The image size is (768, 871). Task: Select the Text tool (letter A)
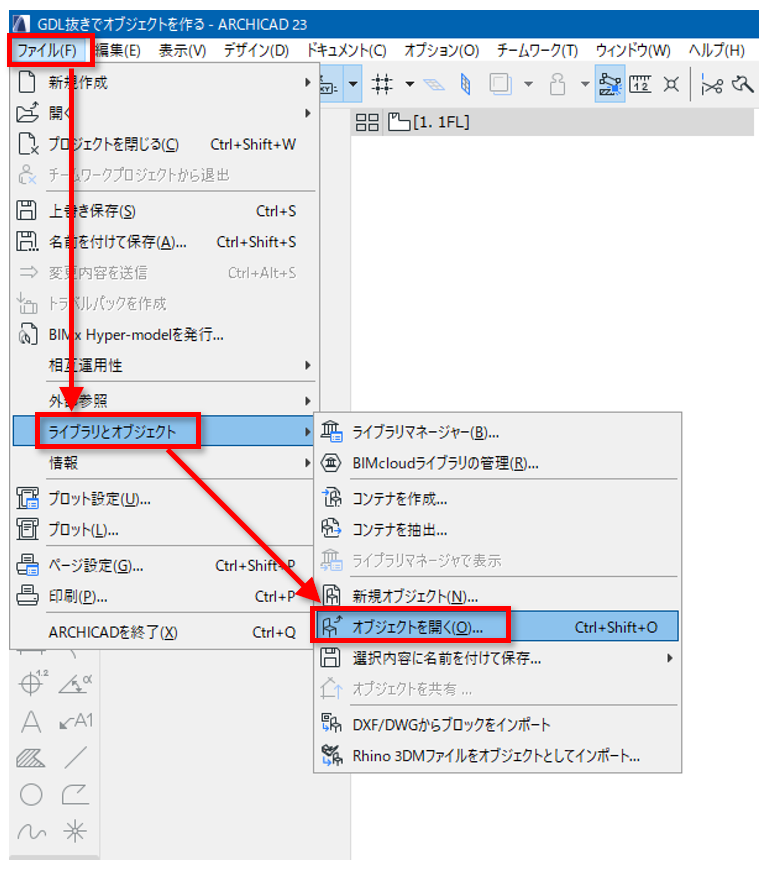(31, 722)
